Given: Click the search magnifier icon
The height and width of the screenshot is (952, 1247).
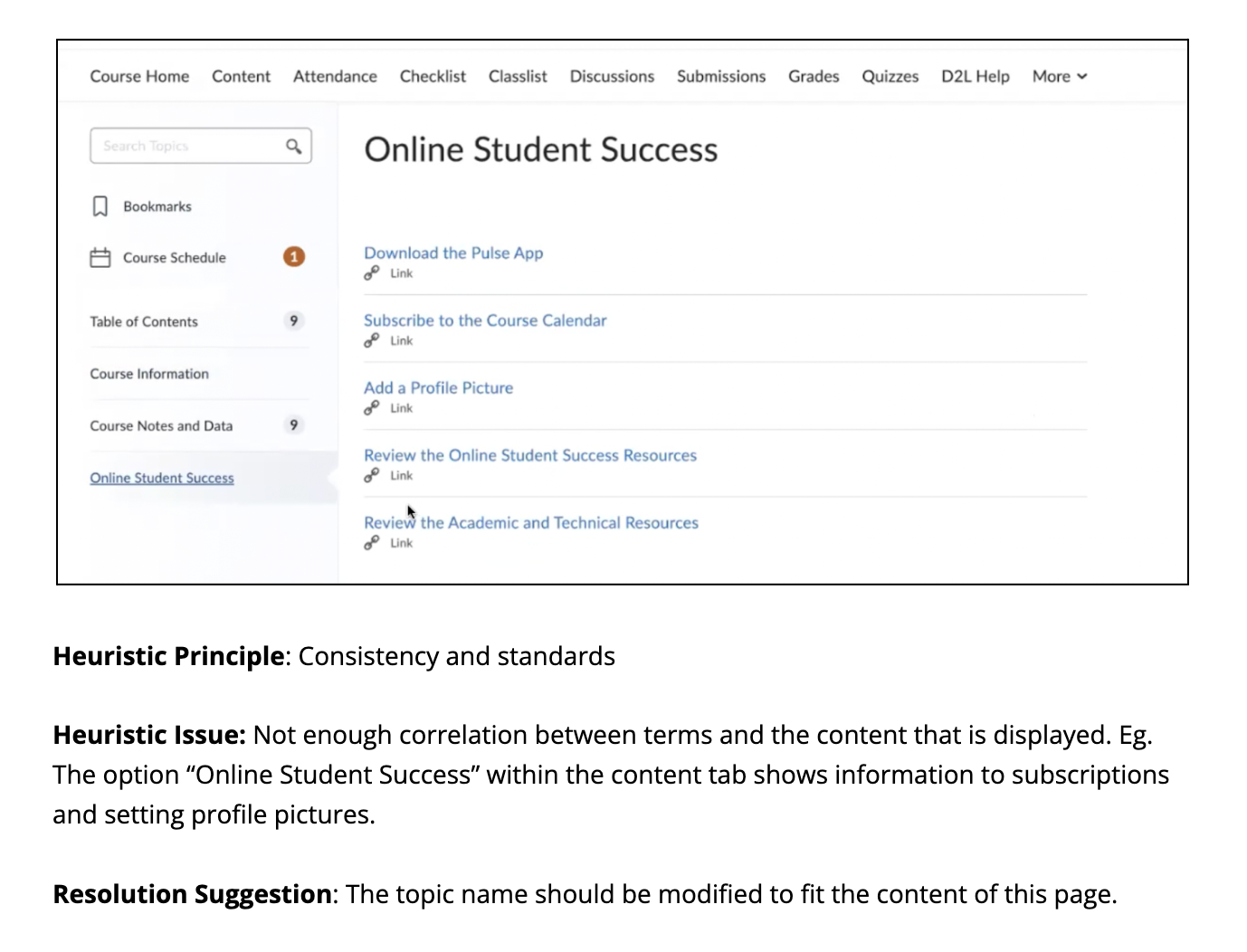Looking at the screenshot, I should click(x=293, y=146).
